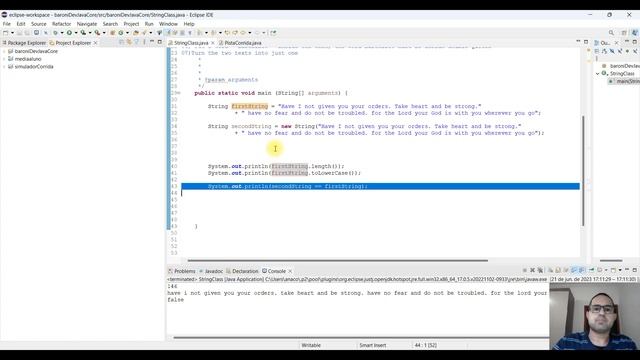Click the Back navigation arrow in toolbar
This screenshot has width=640, height=360.
(243, 33)
